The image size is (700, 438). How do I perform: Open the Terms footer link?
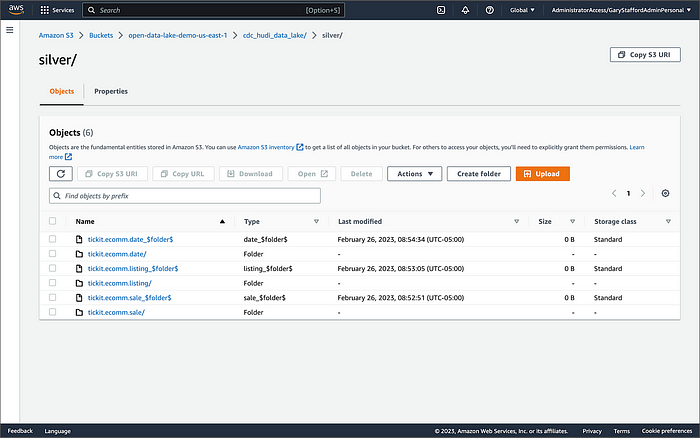tap(621, 431)
